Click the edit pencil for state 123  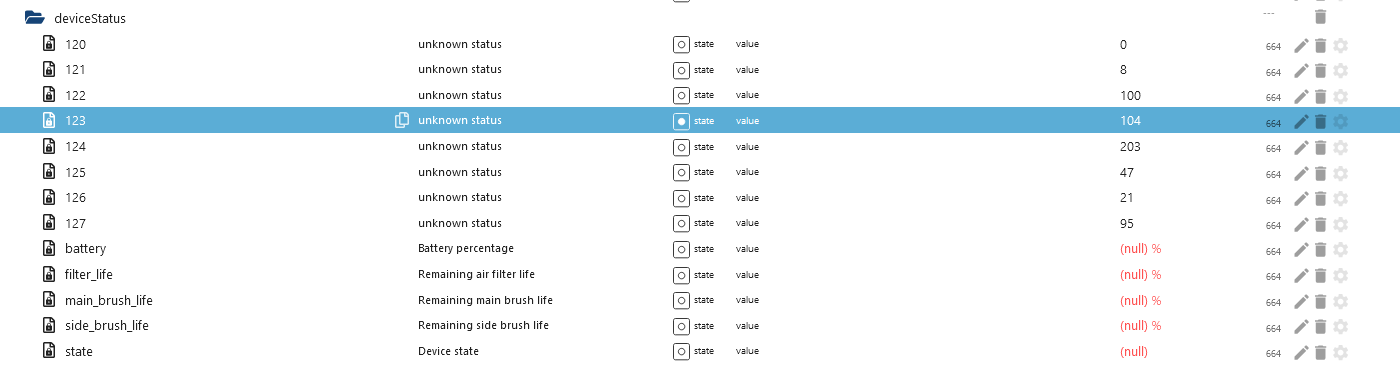click(x=1301, y=121)
